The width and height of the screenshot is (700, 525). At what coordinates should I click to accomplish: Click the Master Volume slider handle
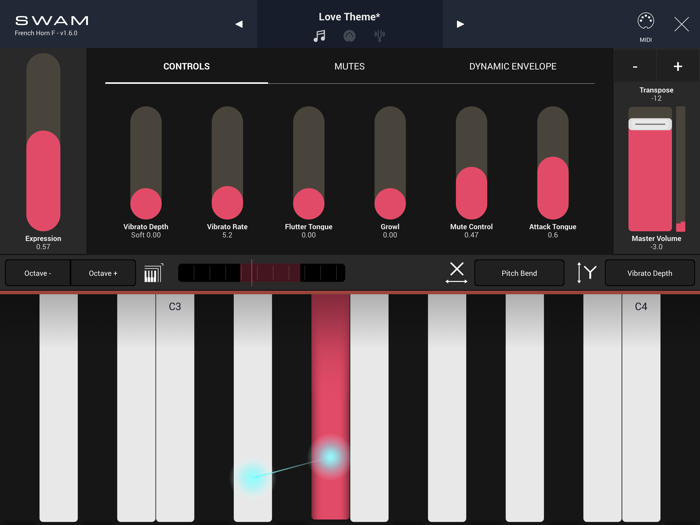coord(650,124)
